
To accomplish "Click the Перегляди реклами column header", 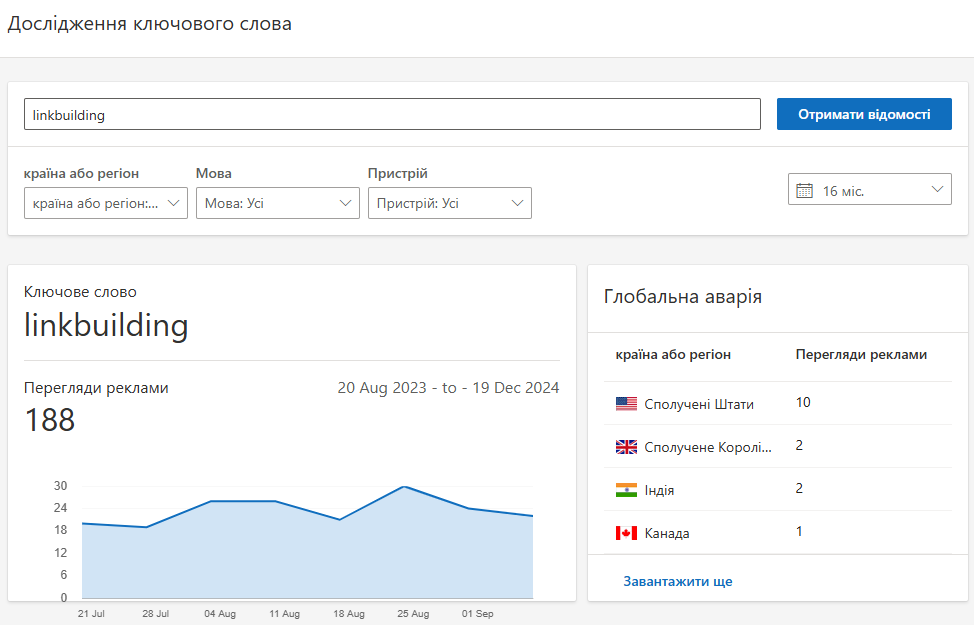I will [x=861, y=354].
